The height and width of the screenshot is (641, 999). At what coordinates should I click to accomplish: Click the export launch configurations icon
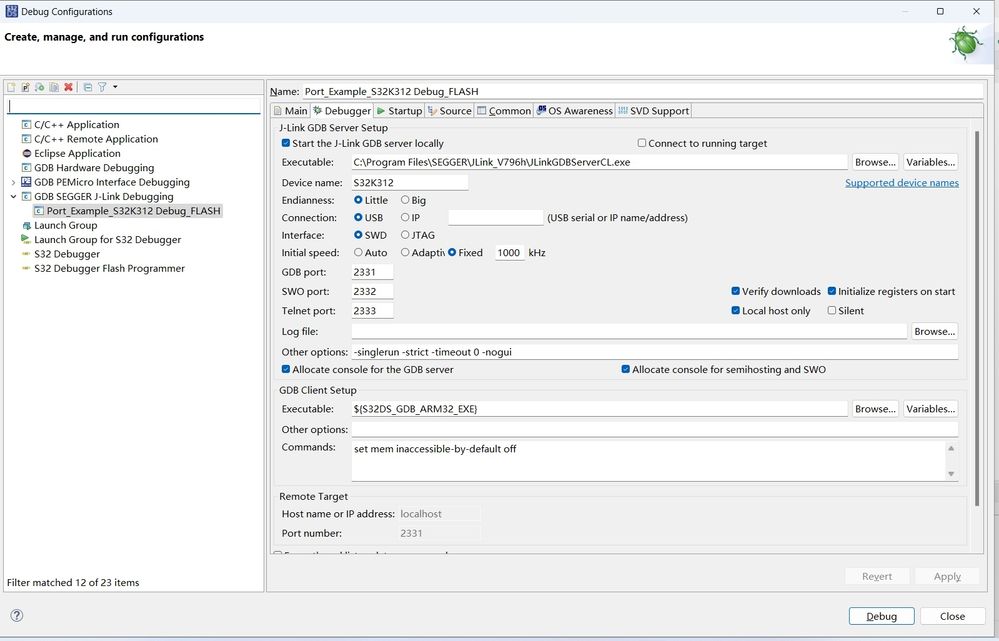[x=39, y=87]
